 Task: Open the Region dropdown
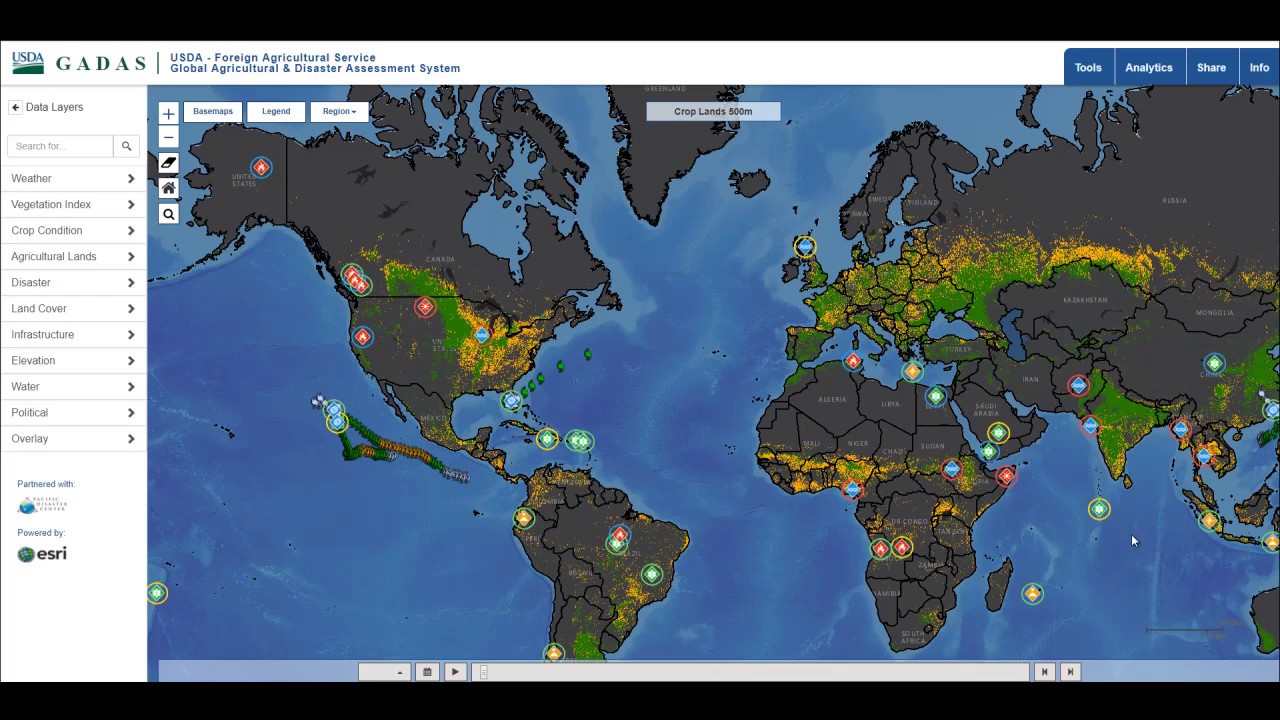[339, 111]
